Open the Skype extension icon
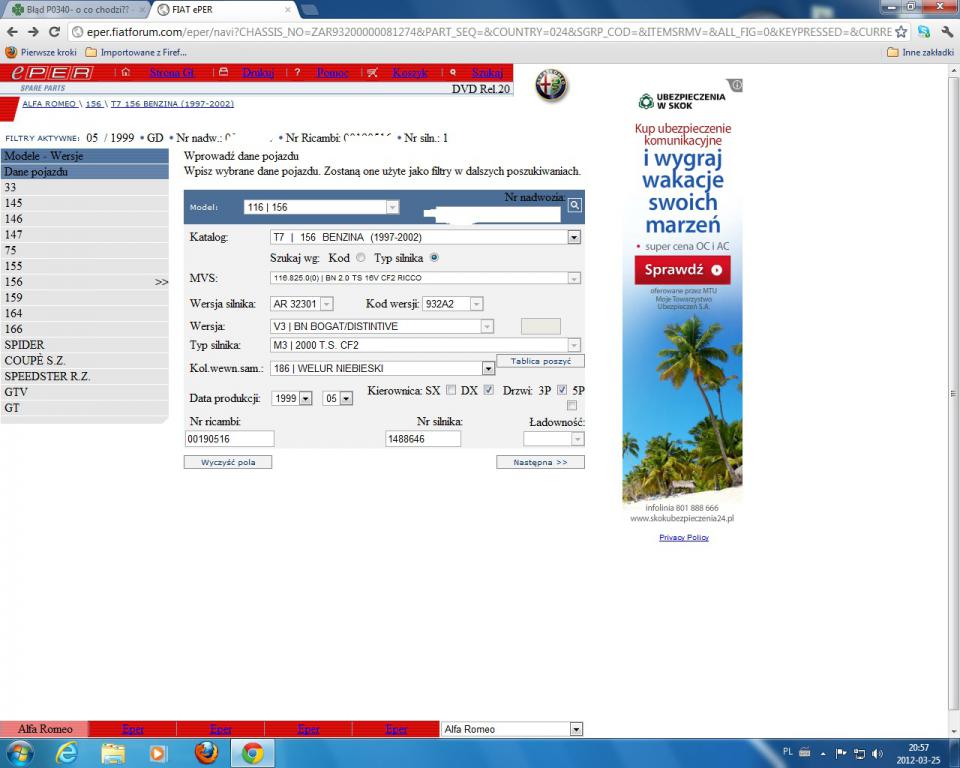Viewport: 960px width, 768px height. [x=923, y=32]
